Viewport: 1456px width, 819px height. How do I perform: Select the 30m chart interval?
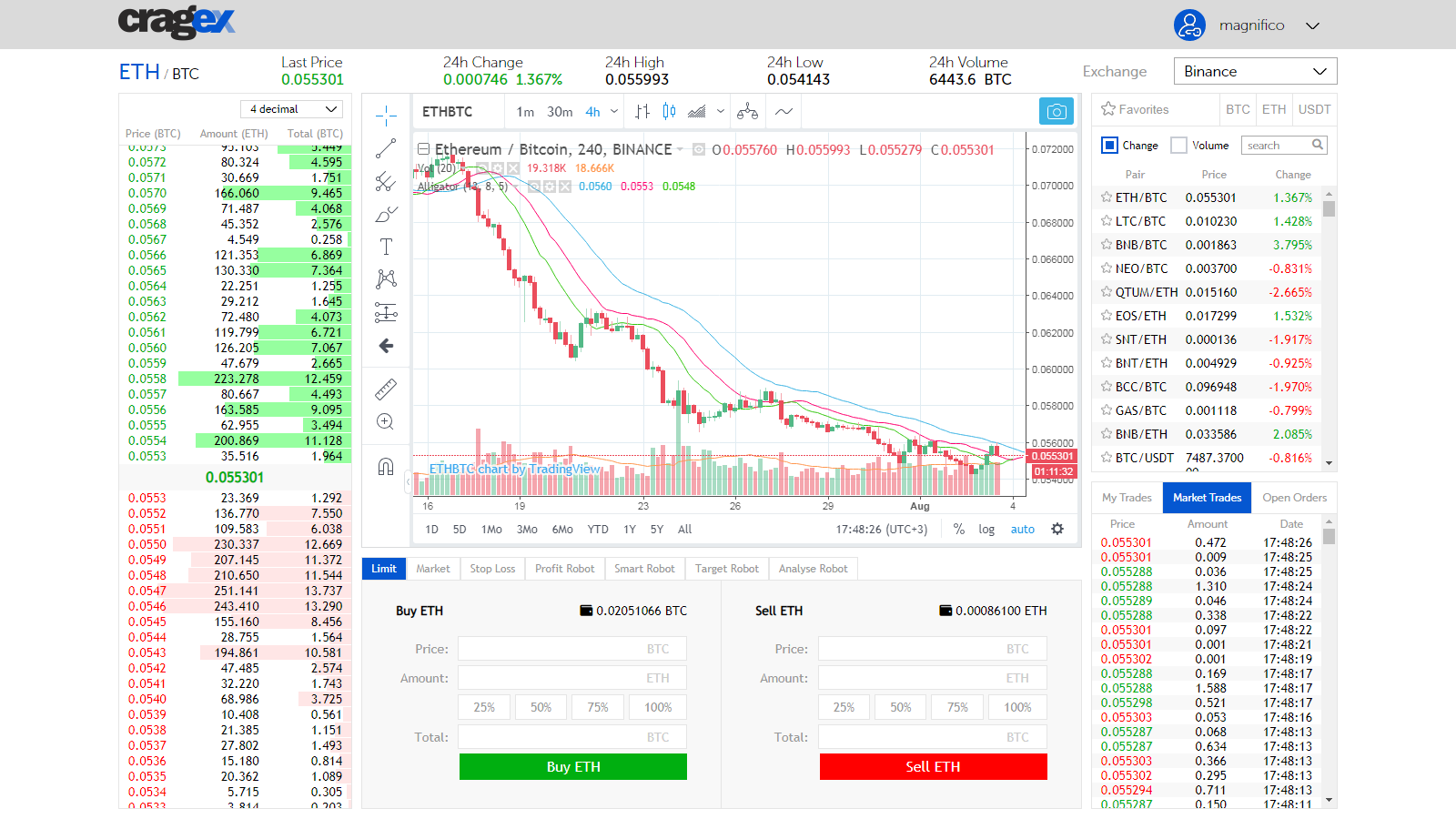560,112
